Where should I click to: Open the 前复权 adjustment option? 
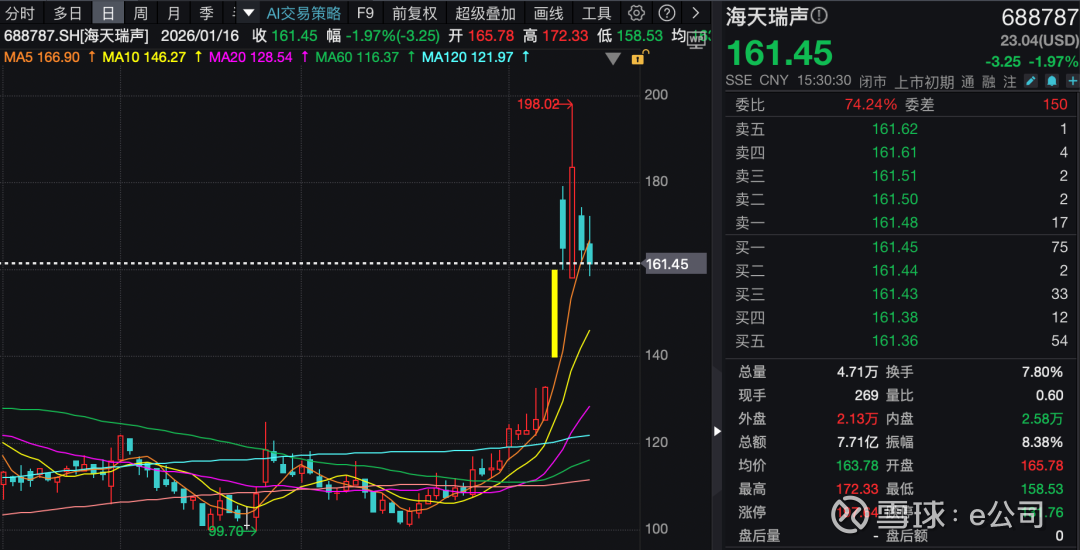tap(415, 13)
